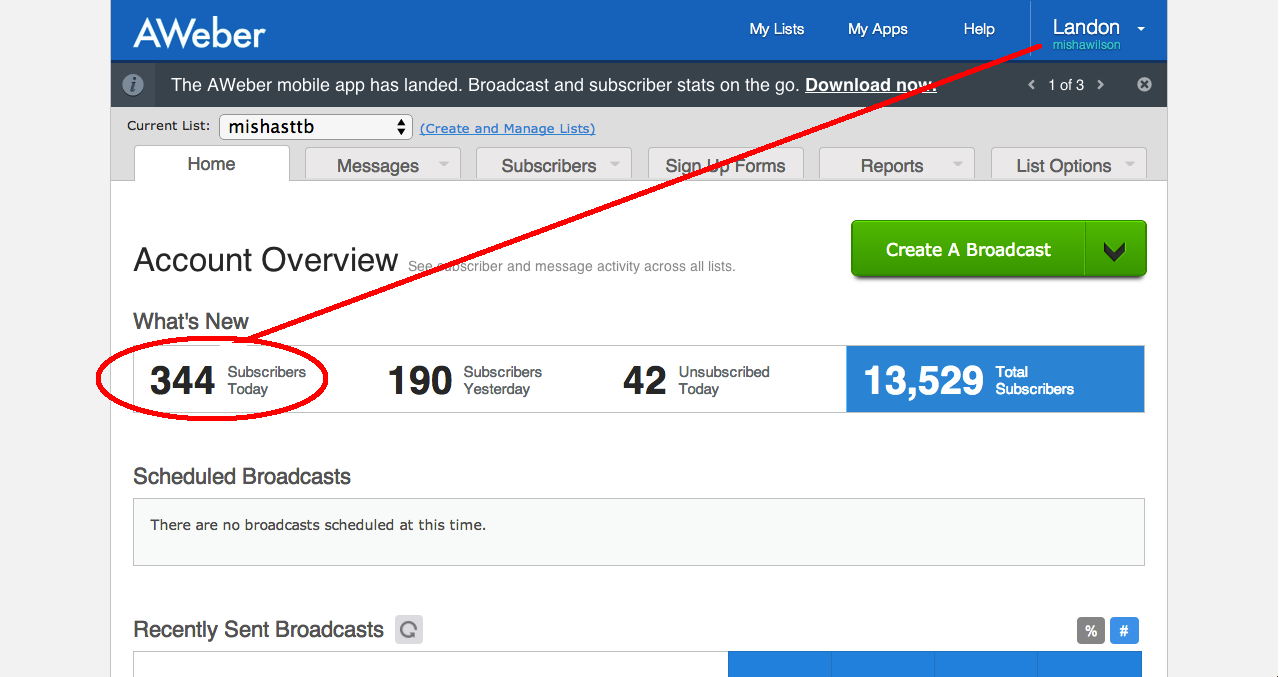This screenshot has width=1279, height=677.
Task: Click the info icon in notification bar
Action: 133,85
